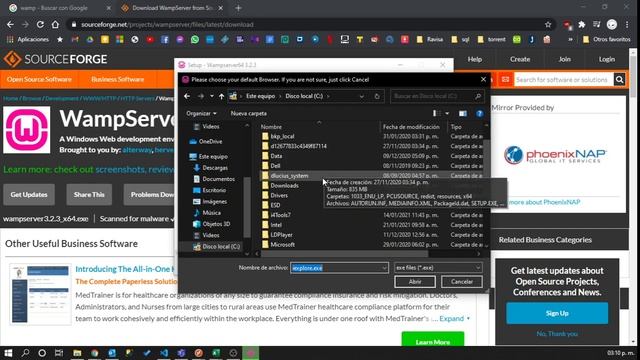Open the Business Software menu
Image resolution: width=640 pixels, height=360 pixels.
pos(118,80)
